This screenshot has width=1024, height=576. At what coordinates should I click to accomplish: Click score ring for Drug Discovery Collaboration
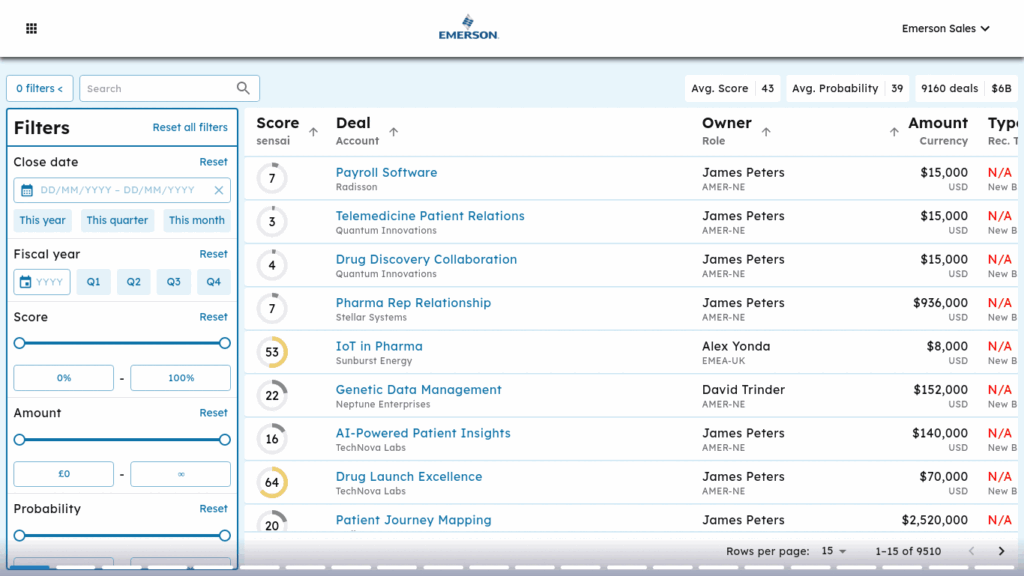[x=272, y=265]
